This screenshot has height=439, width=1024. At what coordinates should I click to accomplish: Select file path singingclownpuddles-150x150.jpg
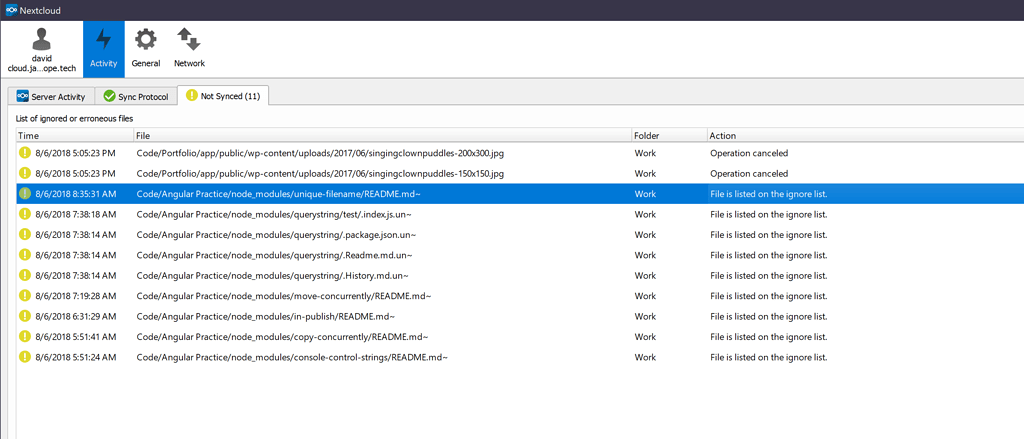320,174
